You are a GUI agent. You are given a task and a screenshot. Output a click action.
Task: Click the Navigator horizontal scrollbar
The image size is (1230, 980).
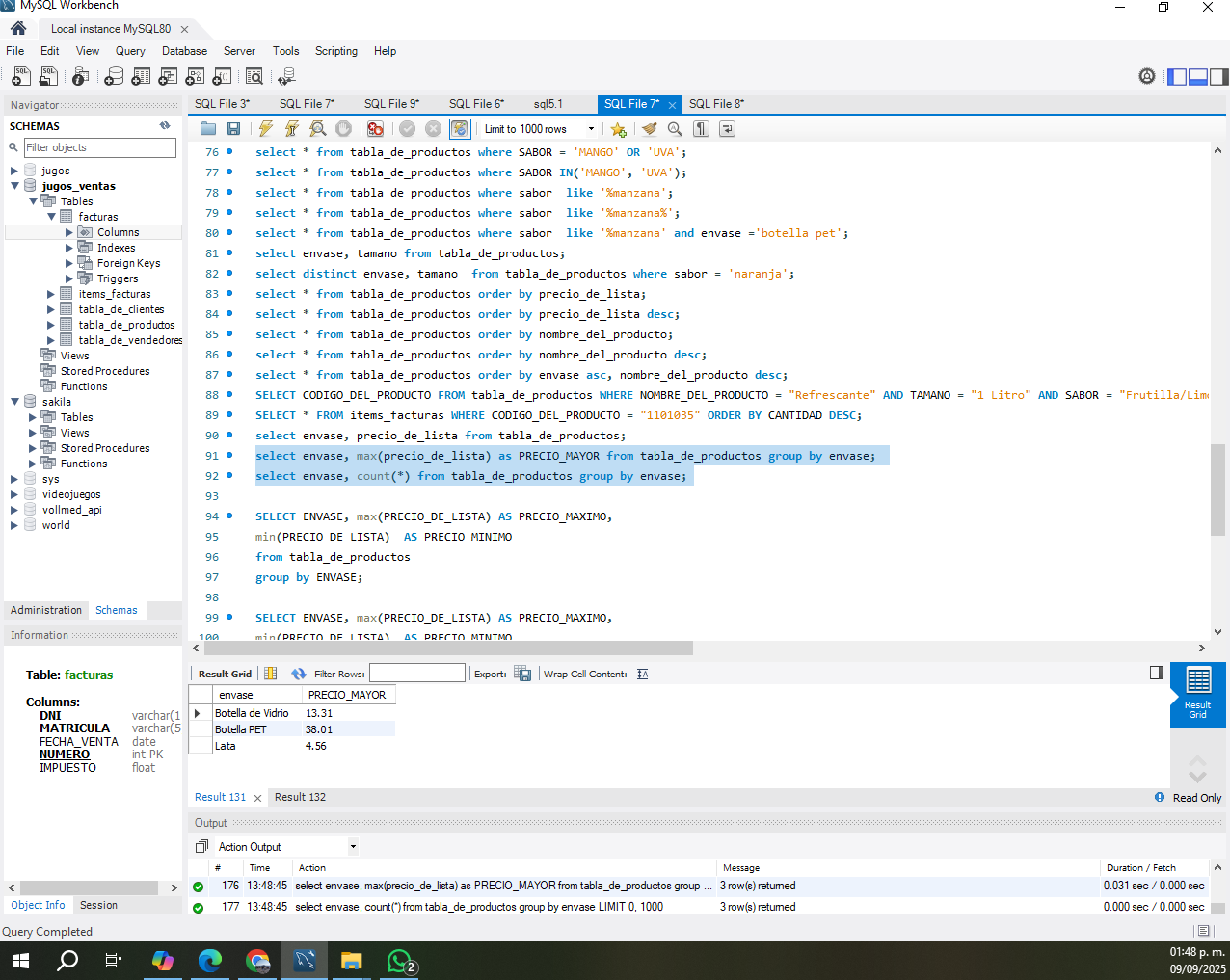pyautogui.click(x=89, y=887)
